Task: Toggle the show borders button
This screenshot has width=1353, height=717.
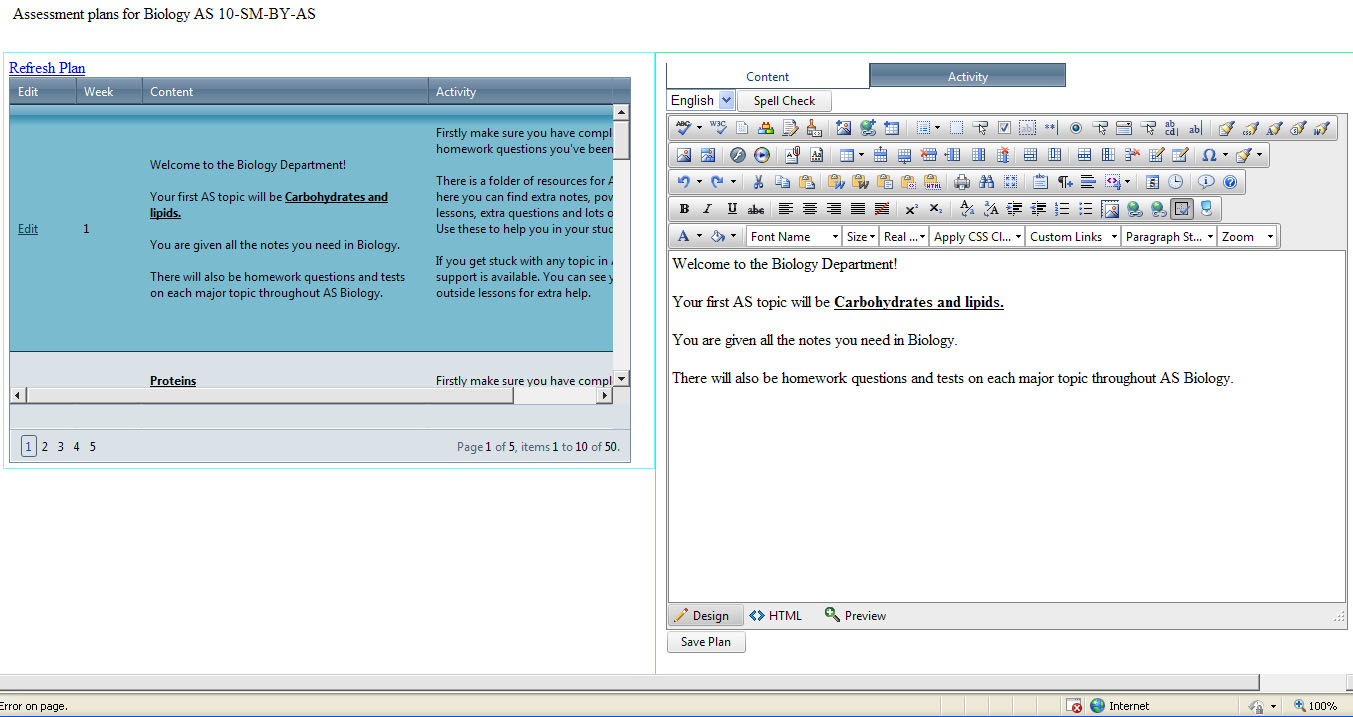Action: point(1182,209)
